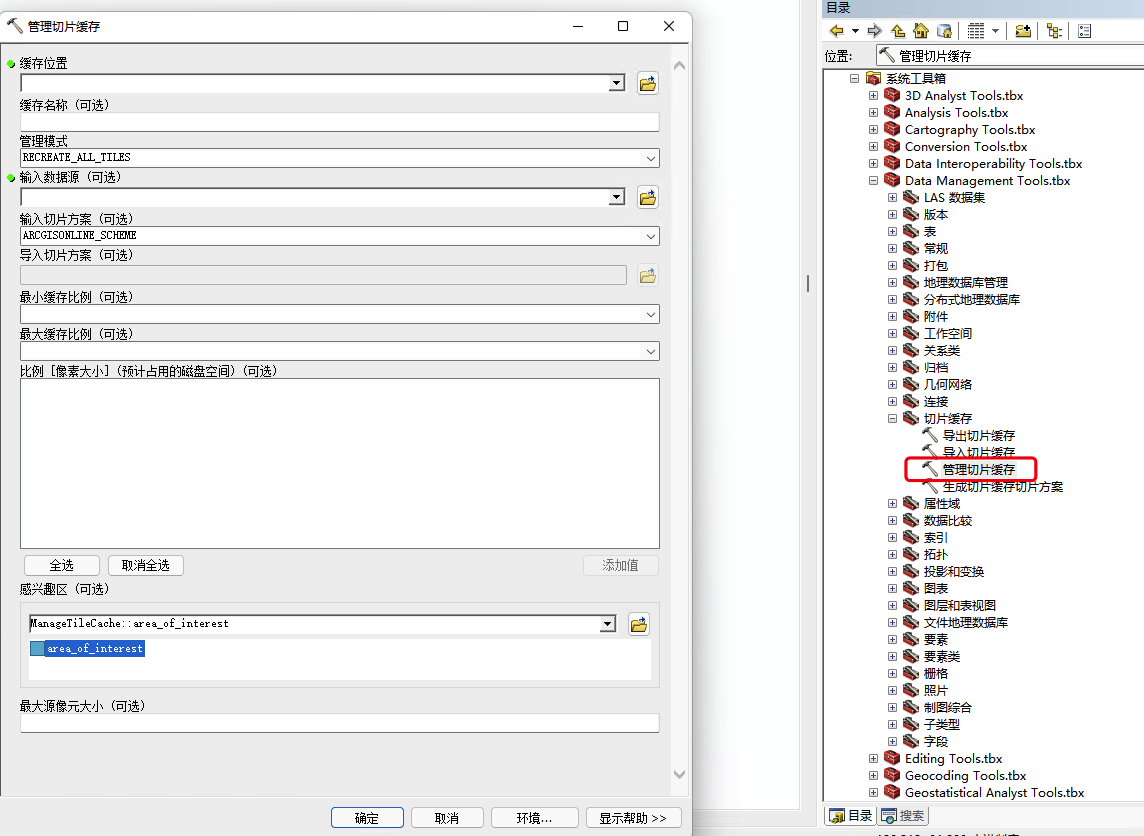Image resolution: width=1144 pixels, height=836 pixels.
Task: Select the LAS 数据集 toolset icon
Action: (911, 197)
